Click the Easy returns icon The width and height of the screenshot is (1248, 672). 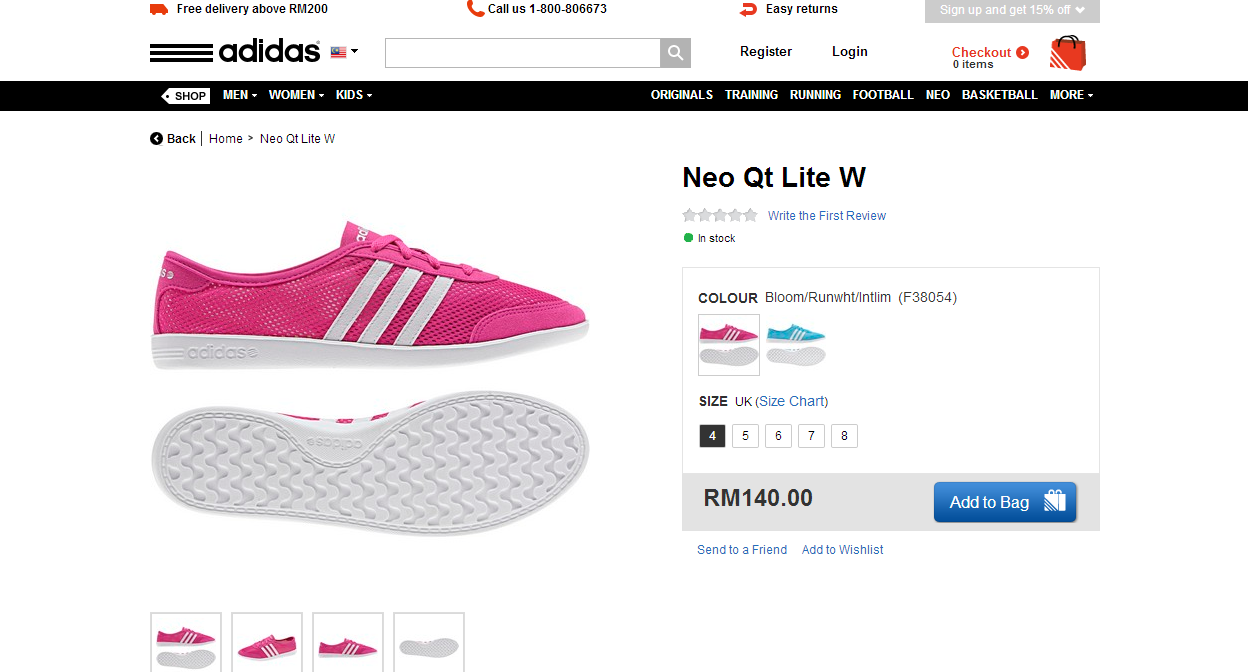748,9
